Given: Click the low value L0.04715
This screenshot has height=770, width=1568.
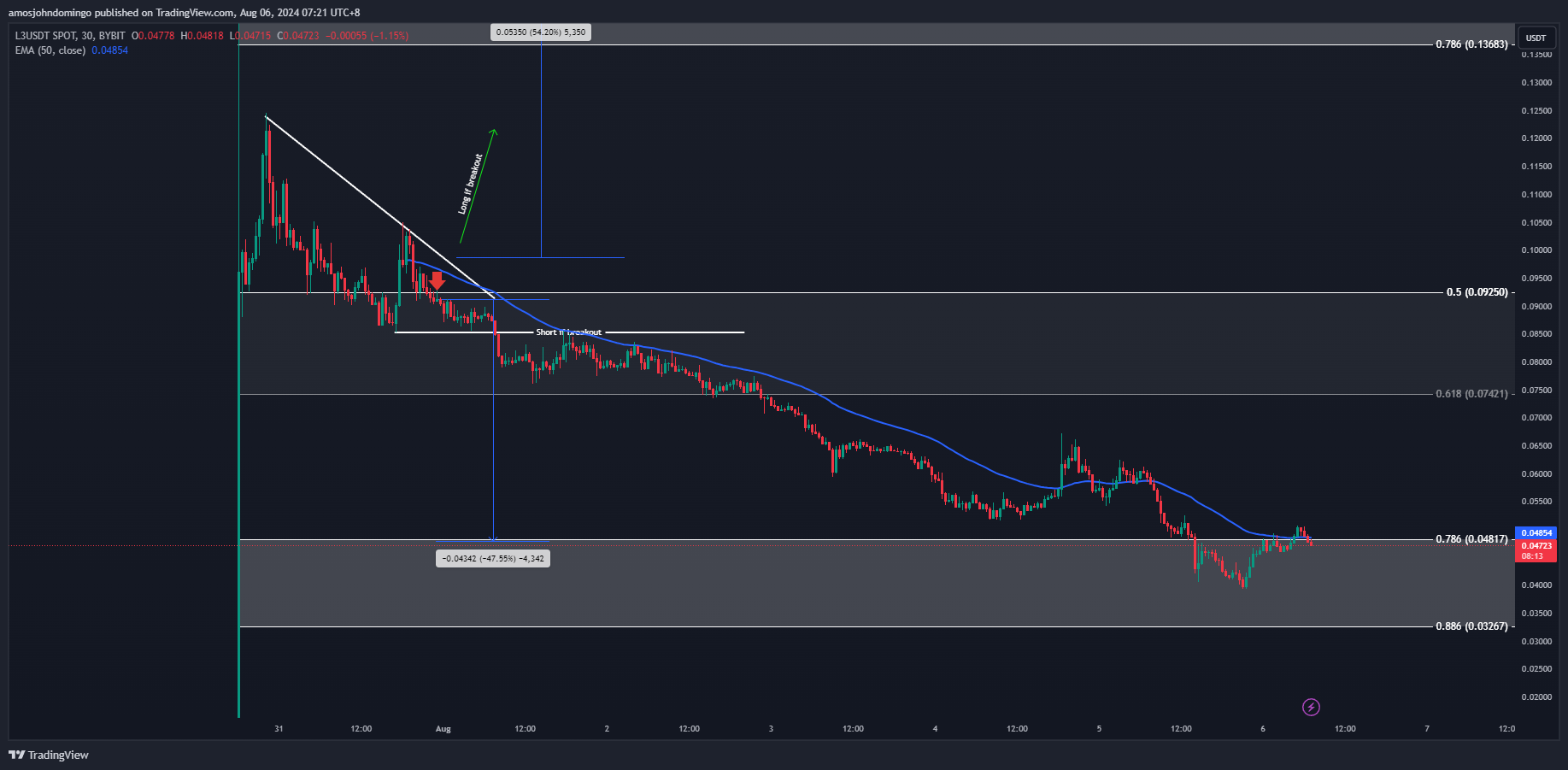Looking at the screenshot, I should tap(250, 36).
